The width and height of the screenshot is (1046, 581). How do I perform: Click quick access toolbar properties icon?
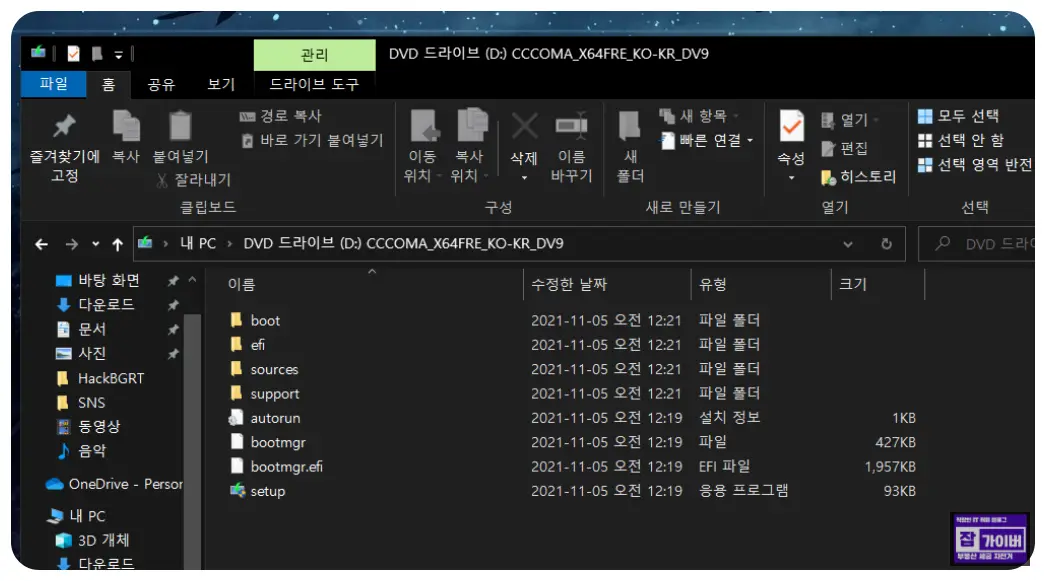click(73, 53)
